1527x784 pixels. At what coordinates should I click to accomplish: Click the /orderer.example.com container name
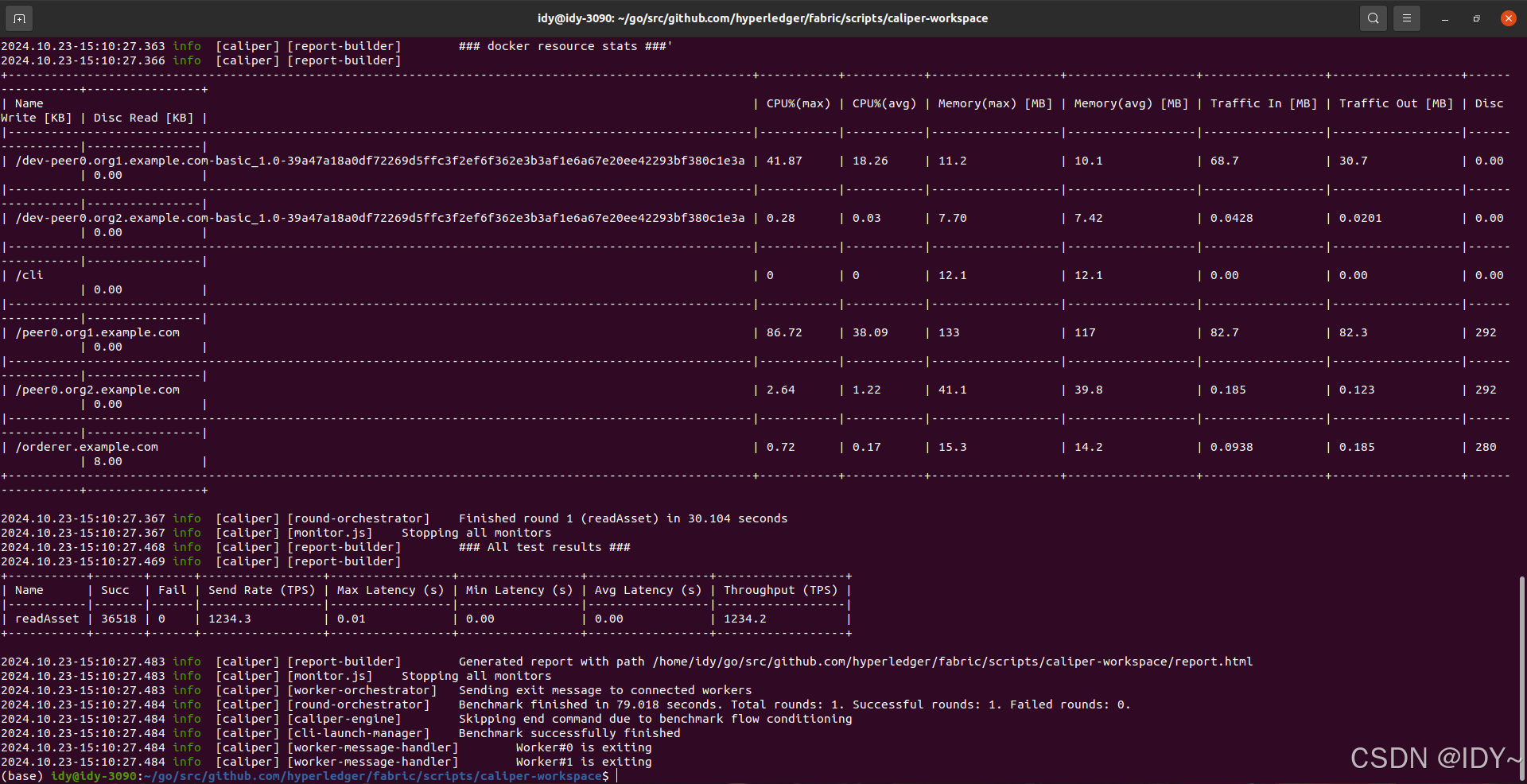point(87,447)
